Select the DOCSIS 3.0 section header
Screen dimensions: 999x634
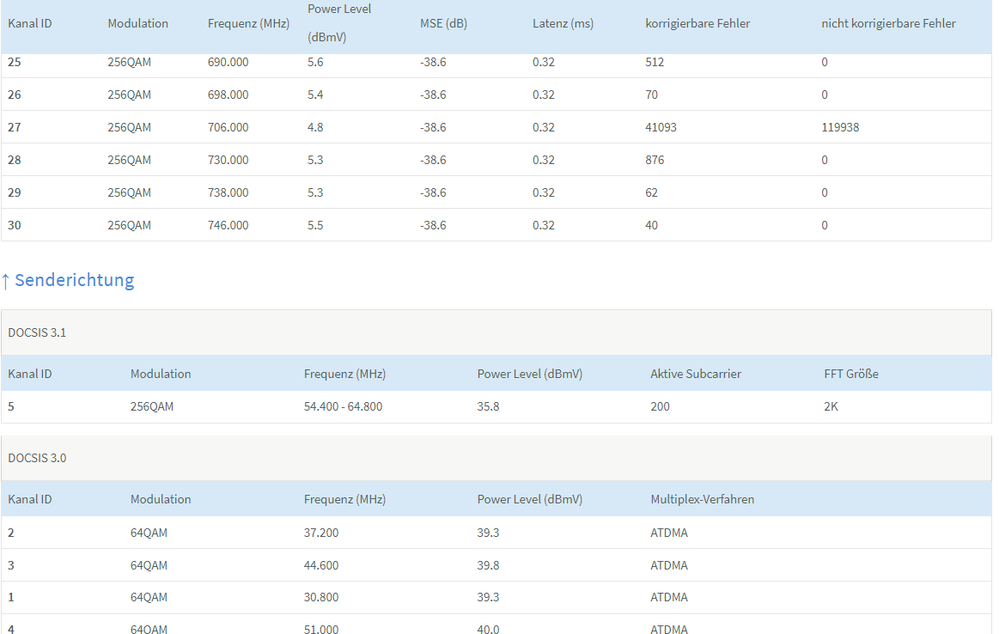pyautogui.click(x=36, y=458)
